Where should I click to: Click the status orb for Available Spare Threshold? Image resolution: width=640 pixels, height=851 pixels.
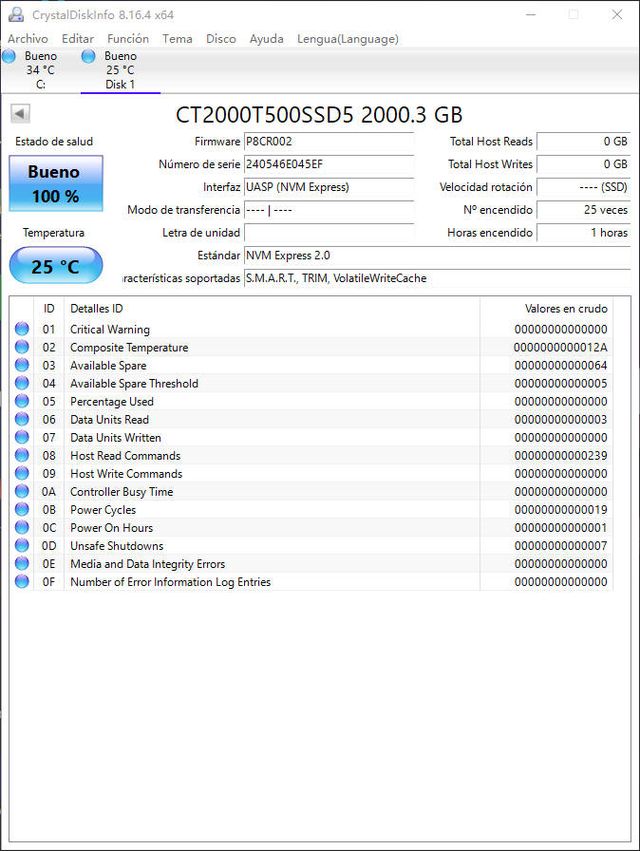pos(22,383)
